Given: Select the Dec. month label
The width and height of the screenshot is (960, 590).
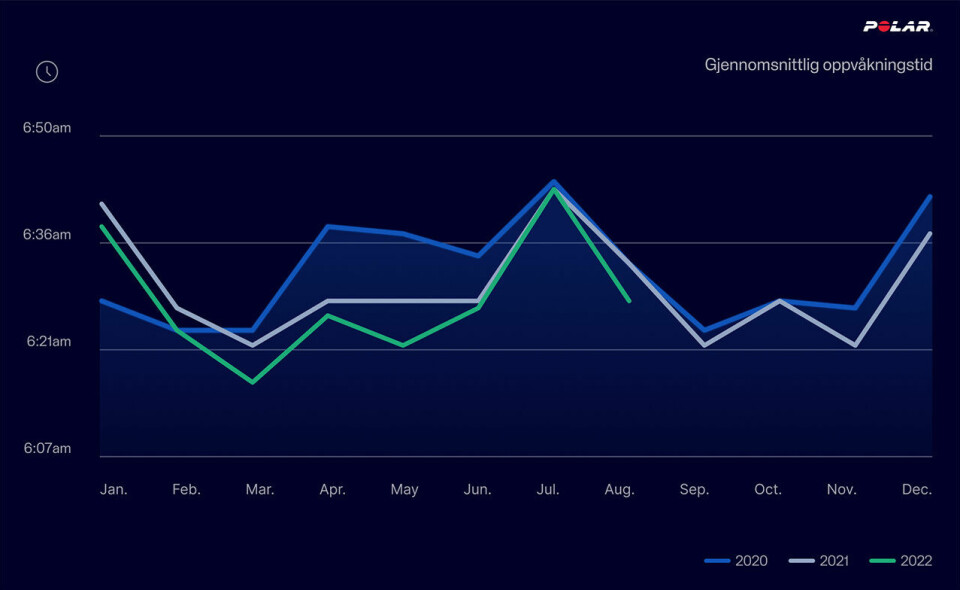Looking at the screenshot, I should [x=916, y=490].
